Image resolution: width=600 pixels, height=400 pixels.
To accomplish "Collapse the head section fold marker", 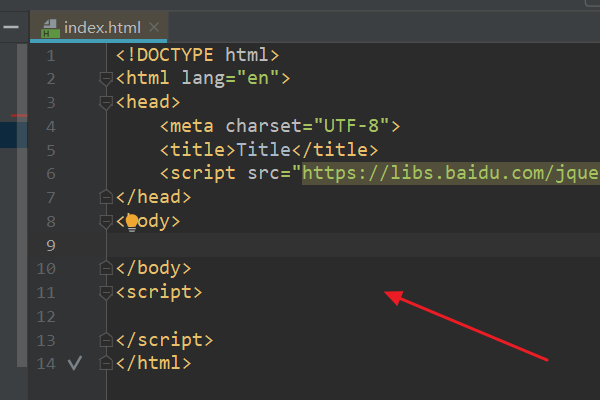I will tap(106, 102).
